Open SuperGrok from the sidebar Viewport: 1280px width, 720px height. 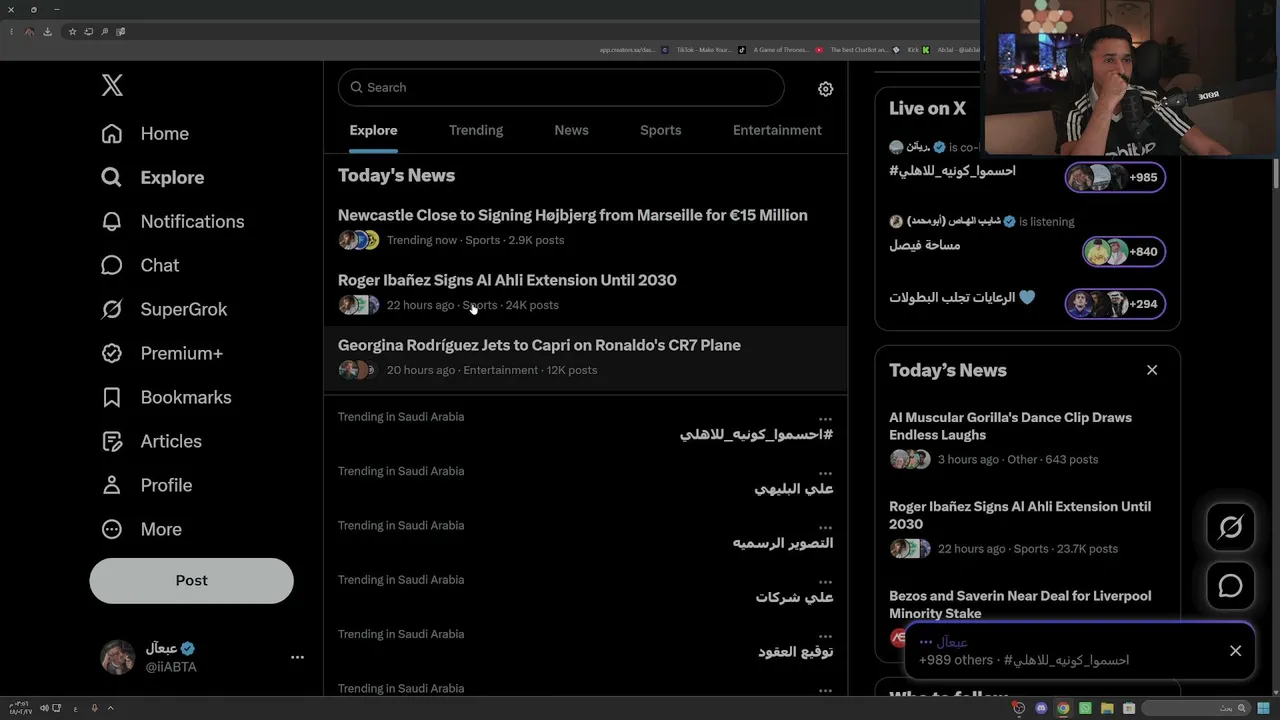tap(164, 309)
